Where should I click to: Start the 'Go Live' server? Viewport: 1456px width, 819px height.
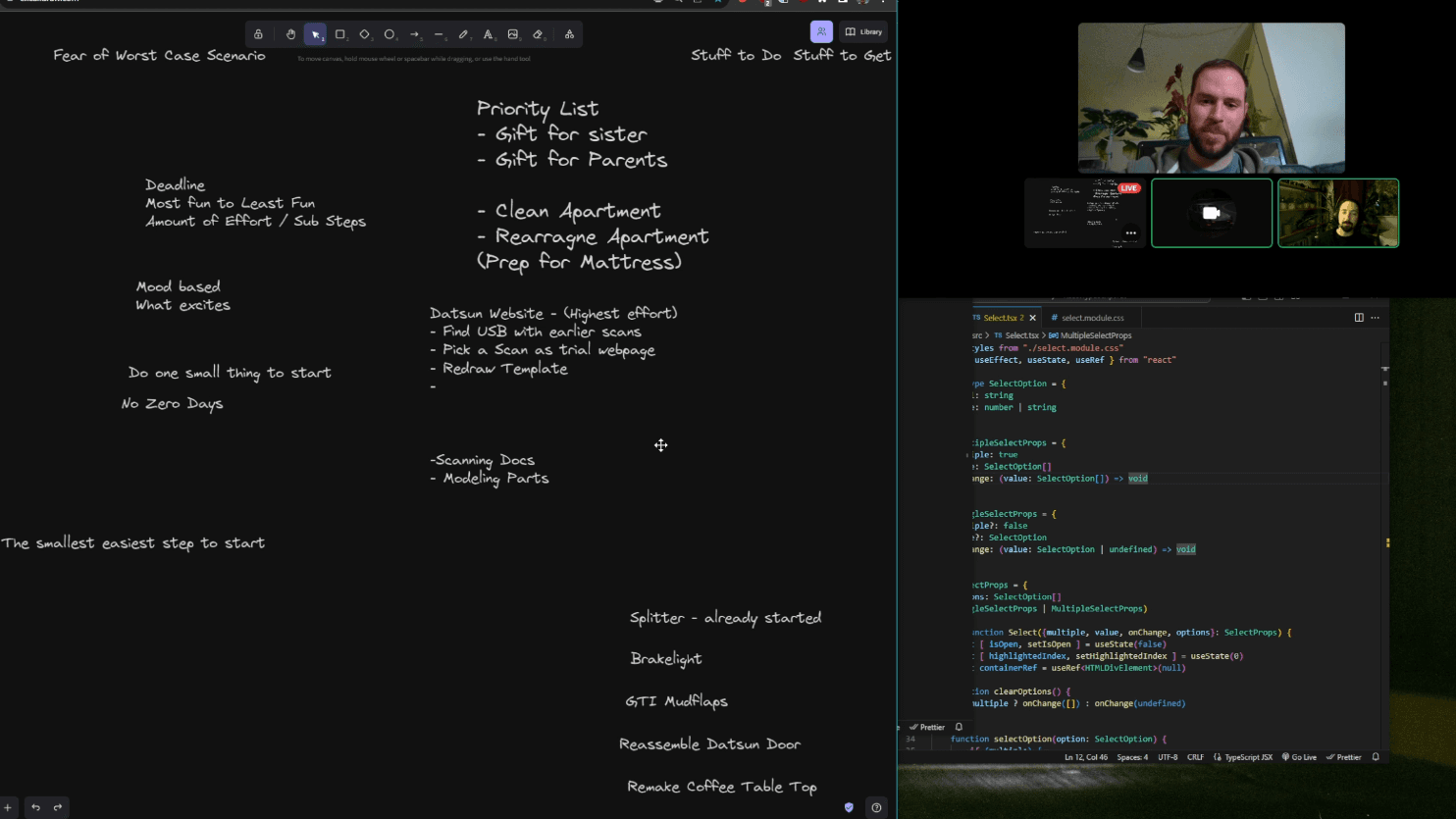pyautogui.click(x=1299, y=757)
